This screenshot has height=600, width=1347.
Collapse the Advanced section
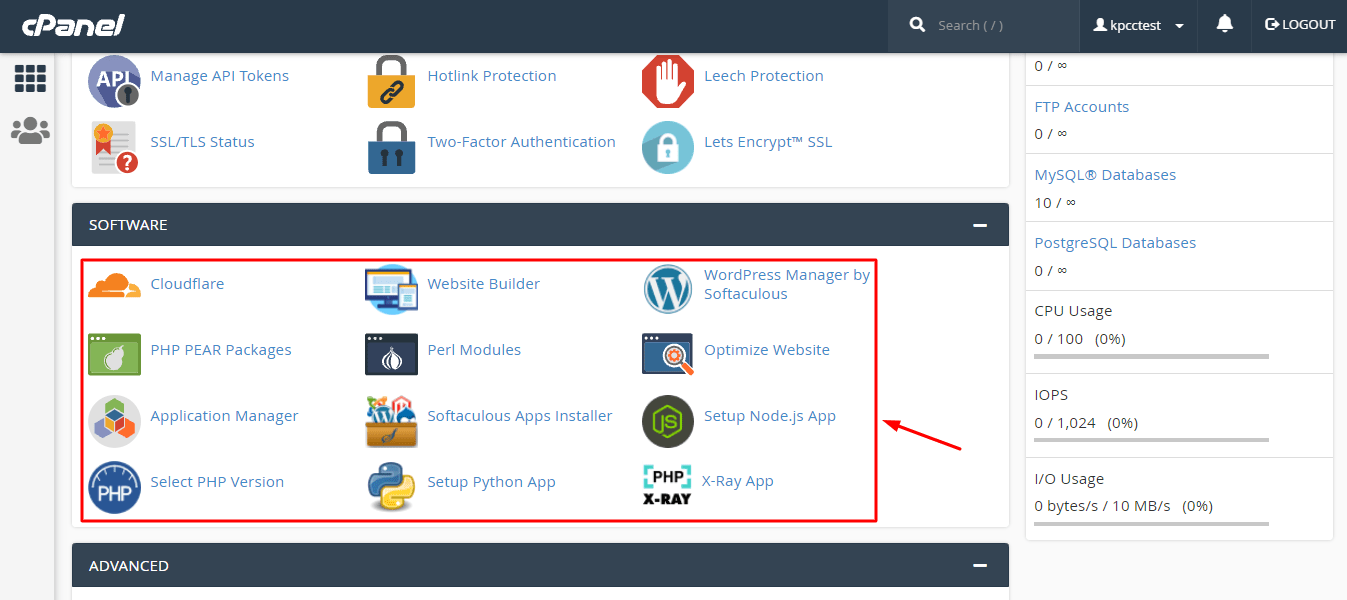(x=980, y=566)
